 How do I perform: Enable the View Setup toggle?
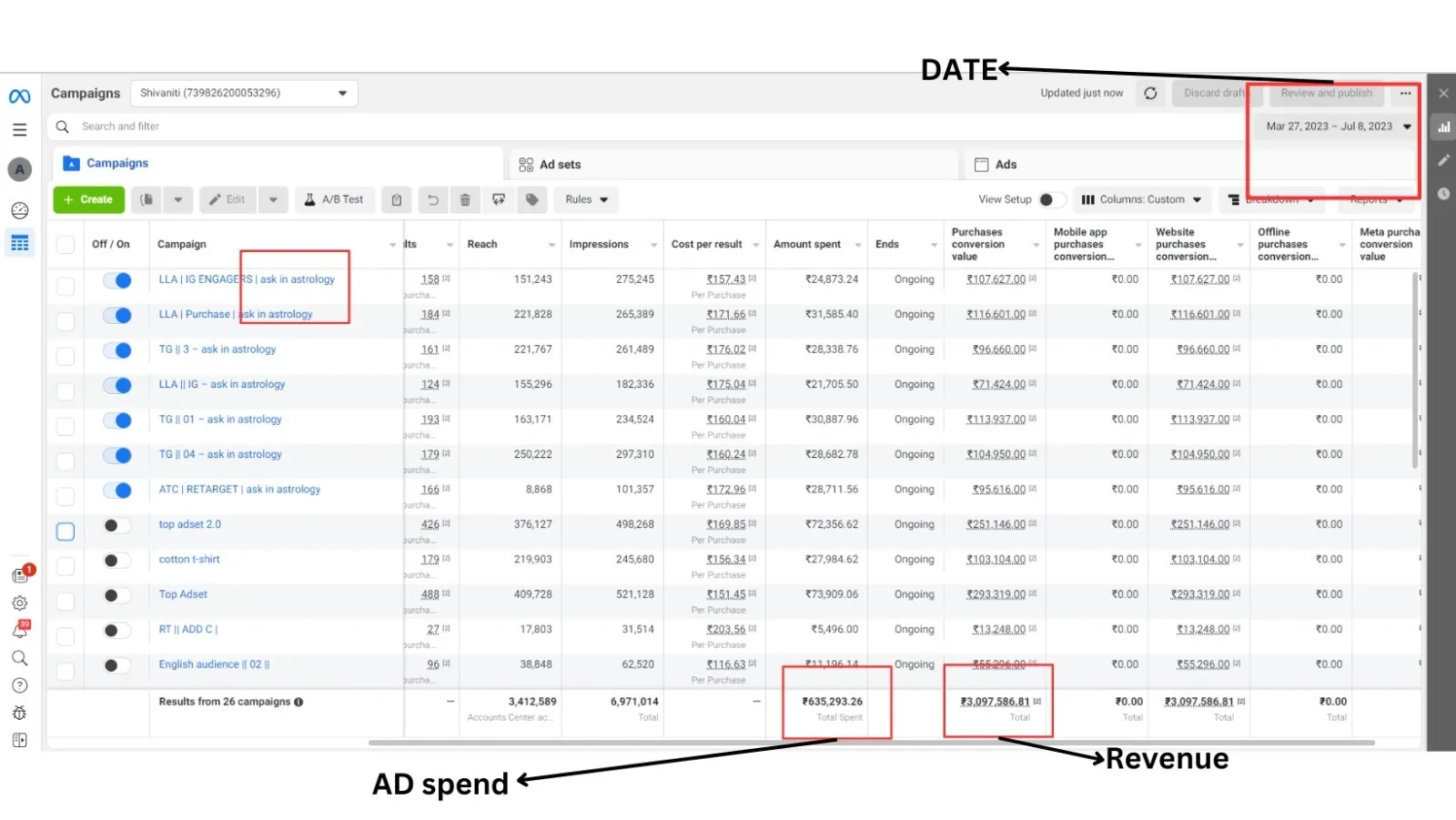1050,199
